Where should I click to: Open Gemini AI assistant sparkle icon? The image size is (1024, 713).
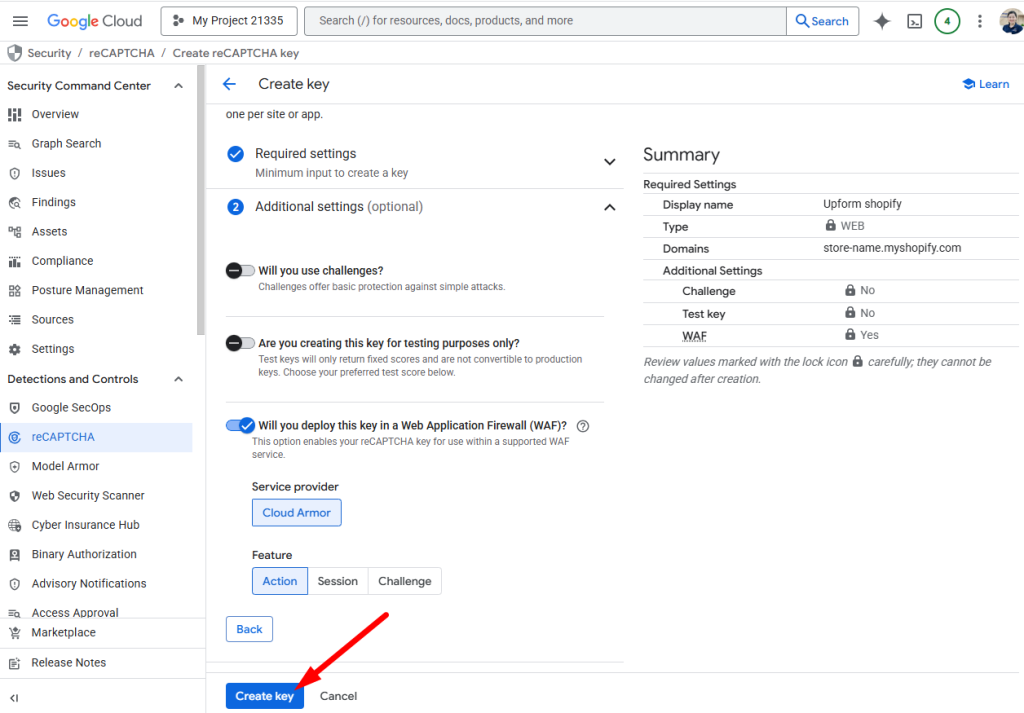(x=882, y=21)
